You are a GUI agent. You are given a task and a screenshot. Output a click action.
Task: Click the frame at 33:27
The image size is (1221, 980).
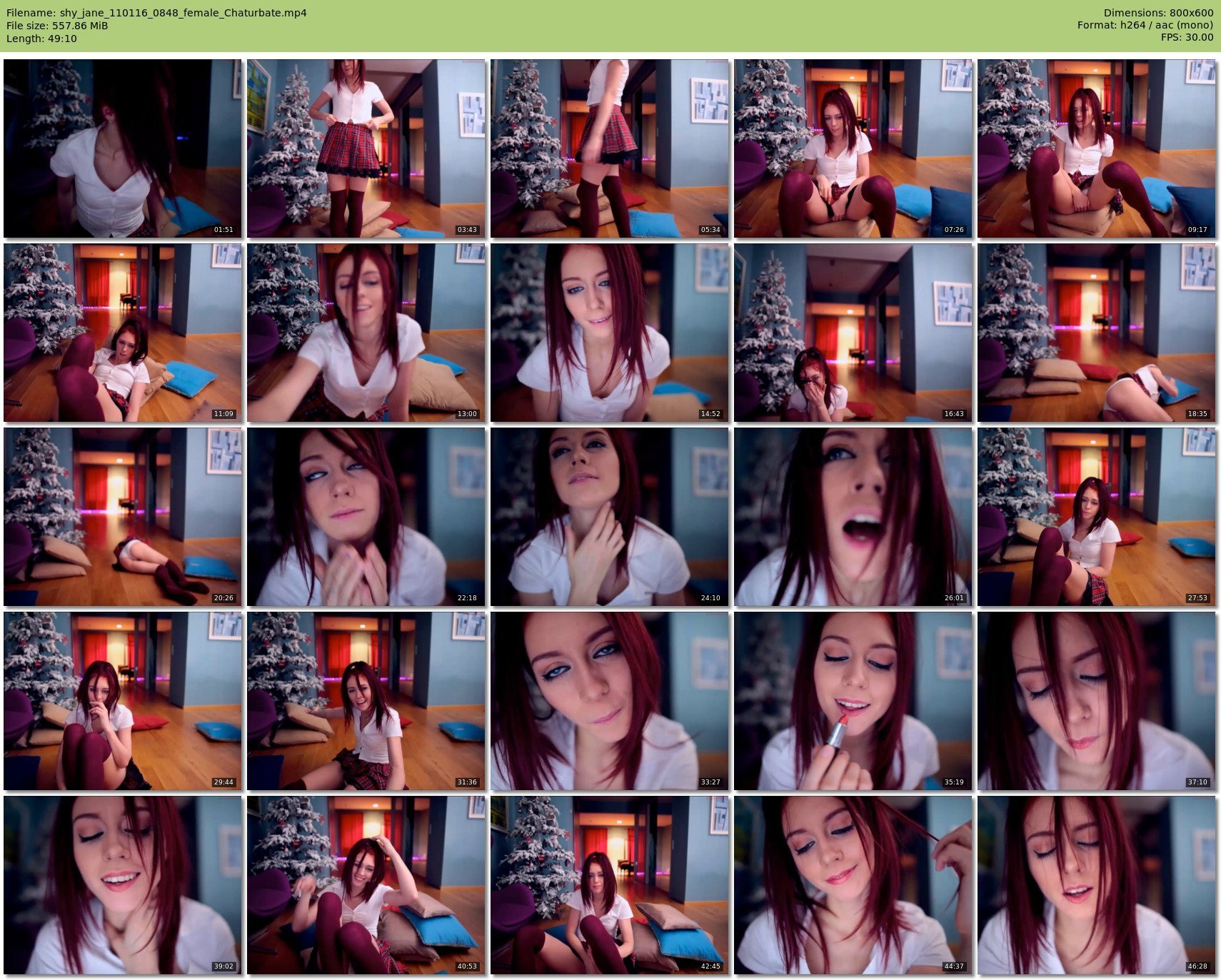pyautogui.click(x=610, y=701)
